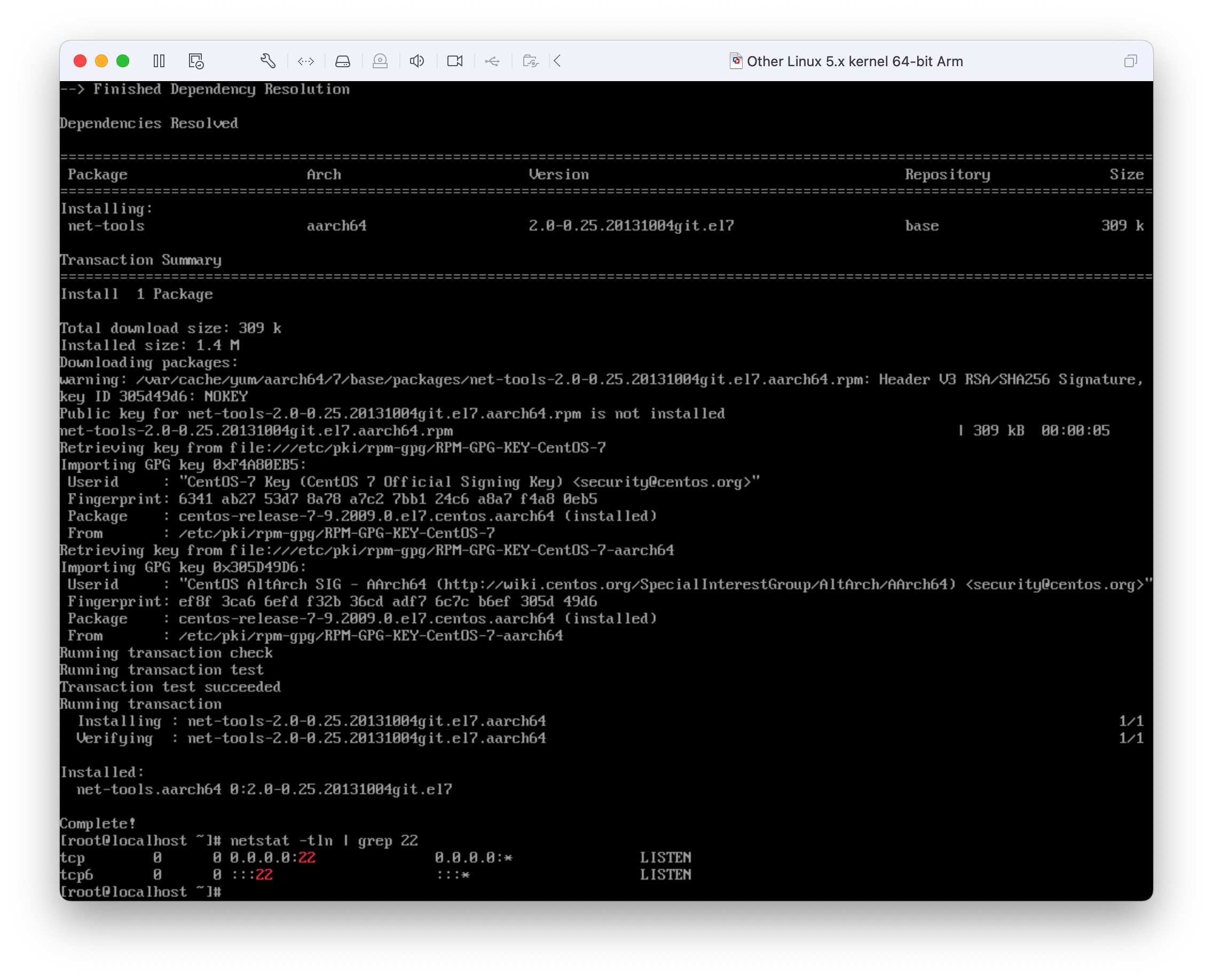Image resolution: width=1213 pixels, height=980 pixels.
Task: Click LISTEN in the tcp6 row
Action: 665,874
